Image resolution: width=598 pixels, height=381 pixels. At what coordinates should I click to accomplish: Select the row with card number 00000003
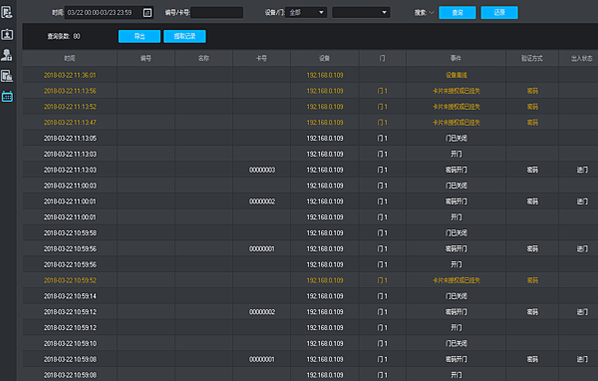(310, 170)
